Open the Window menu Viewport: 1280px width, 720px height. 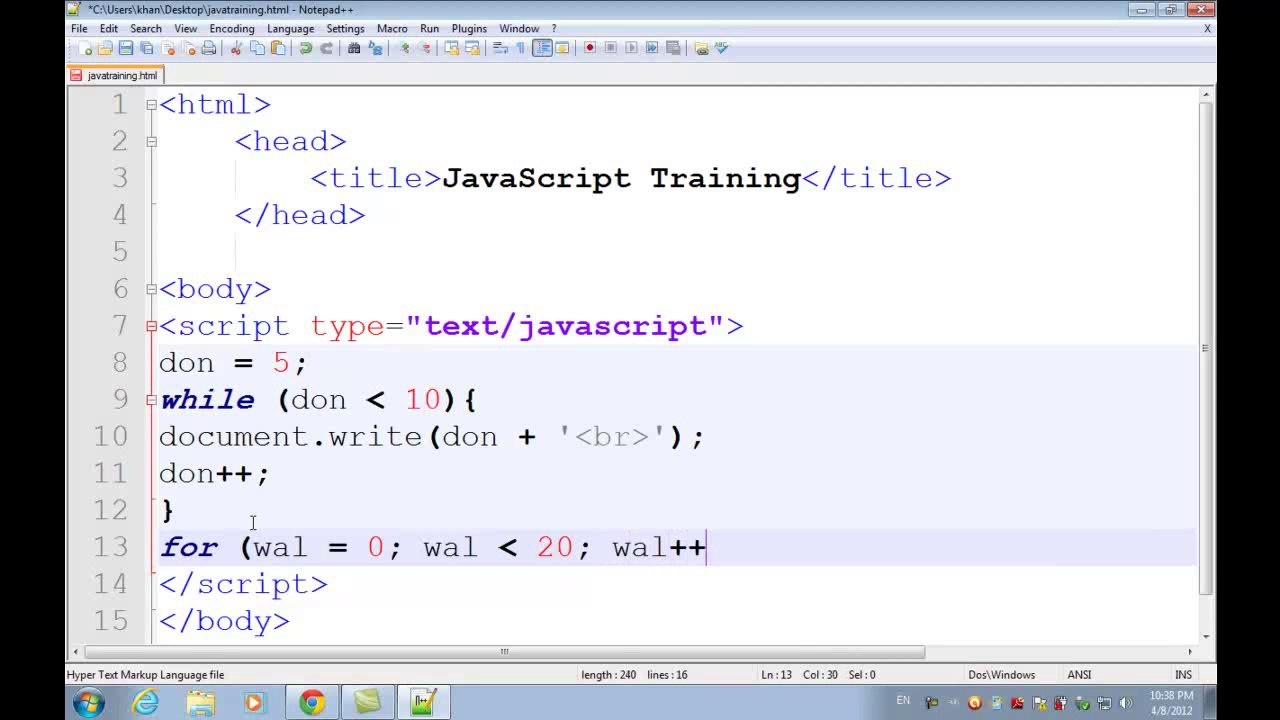coord(519,29)
